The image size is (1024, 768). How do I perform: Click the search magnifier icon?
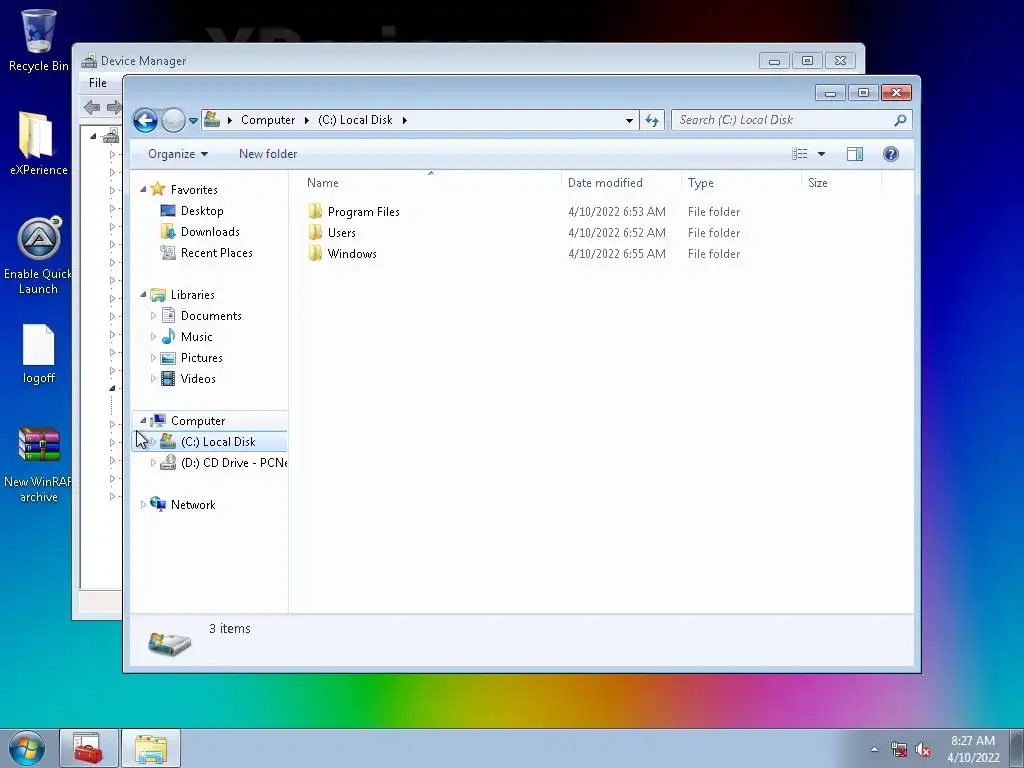[900, 120]
